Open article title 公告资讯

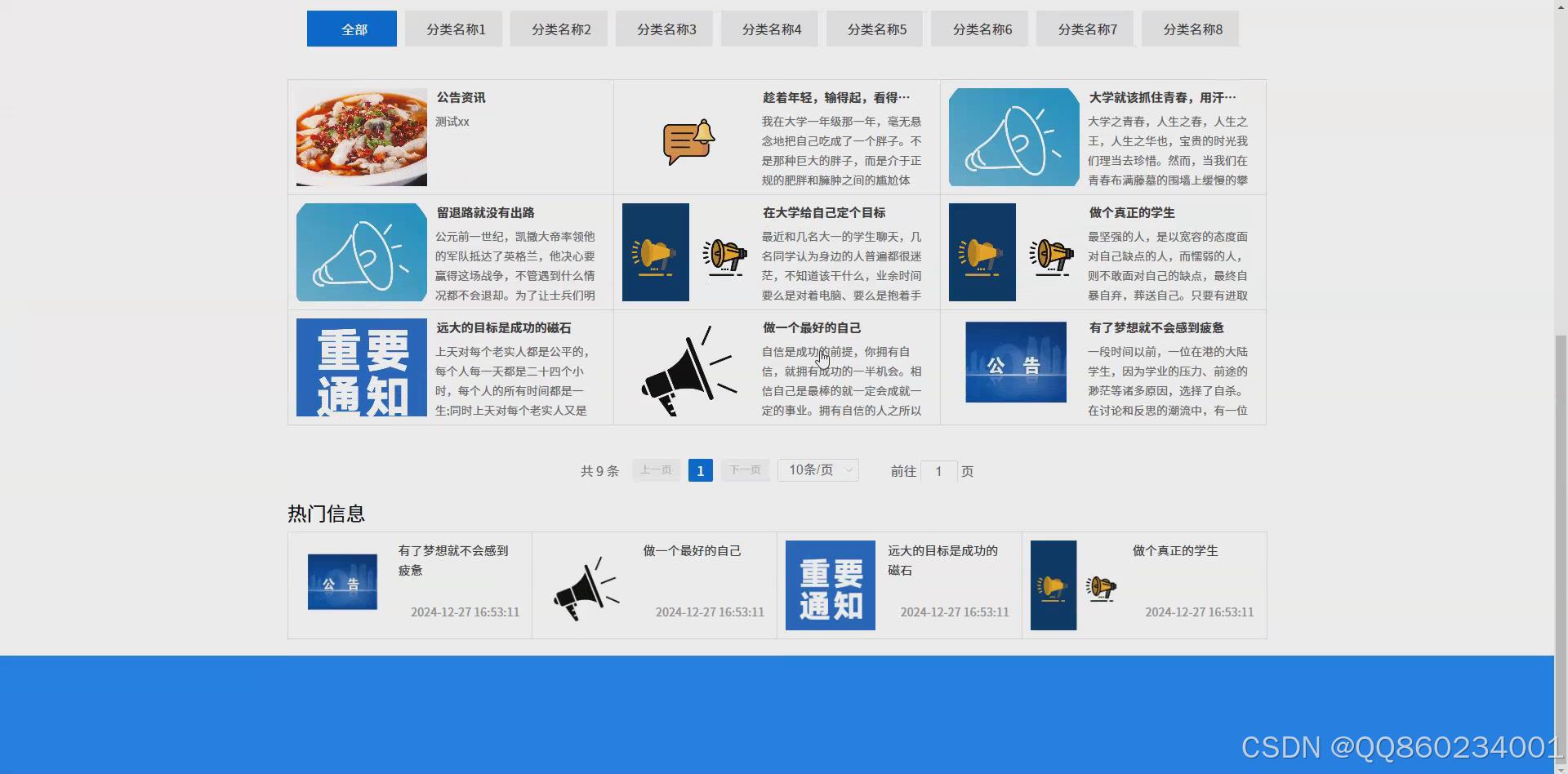461,97
